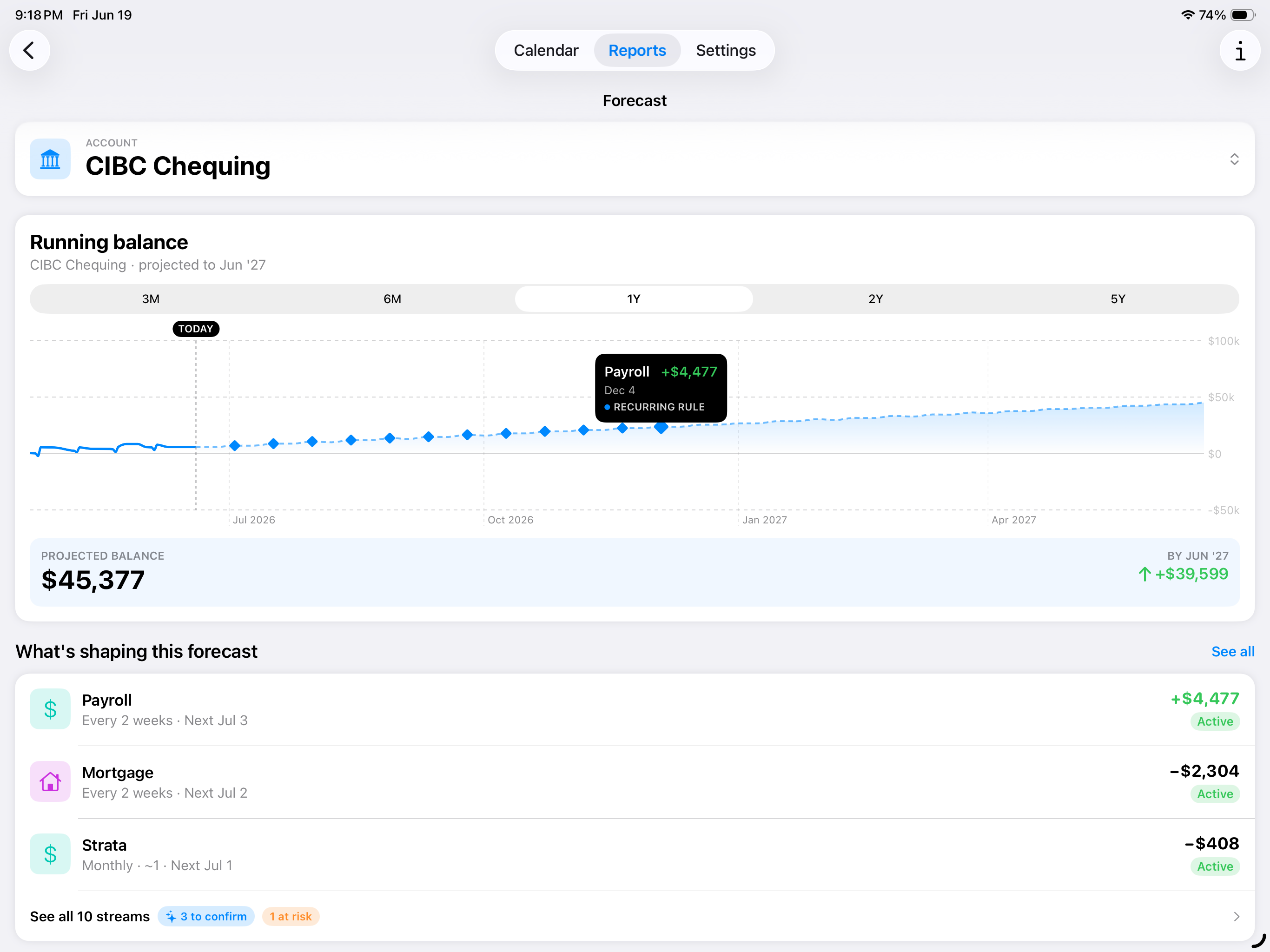This screenshot has width=1270, height=952.
Task: Tap the Oct 2026 axis label
Action: click(510, 520)
